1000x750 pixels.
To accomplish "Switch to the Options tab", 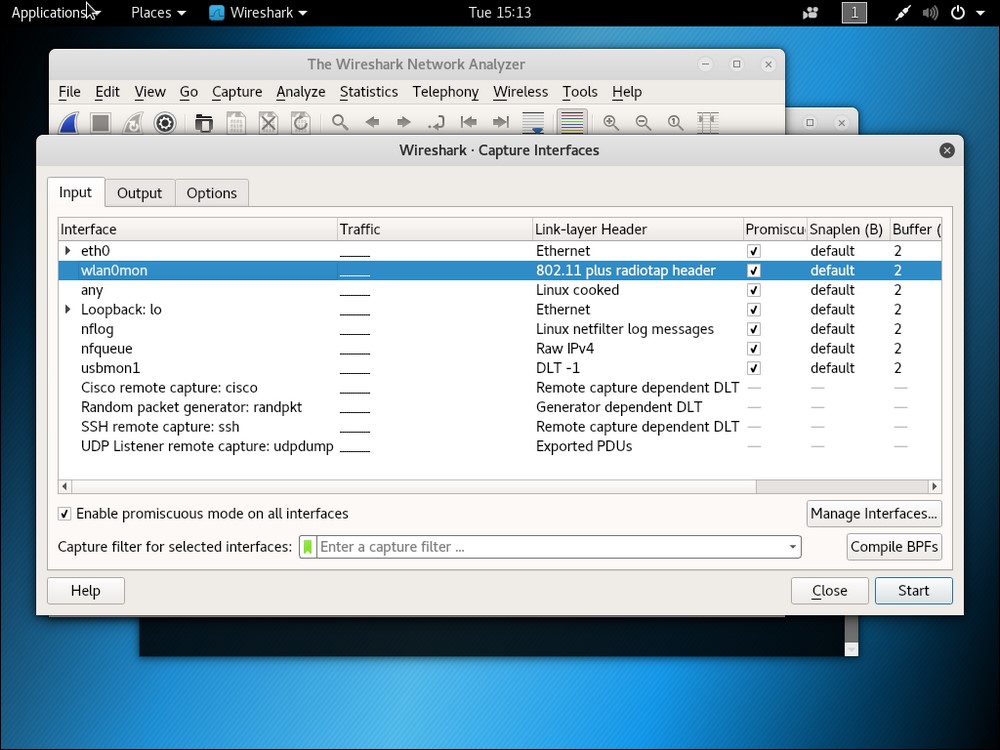I will click(211, 193).
